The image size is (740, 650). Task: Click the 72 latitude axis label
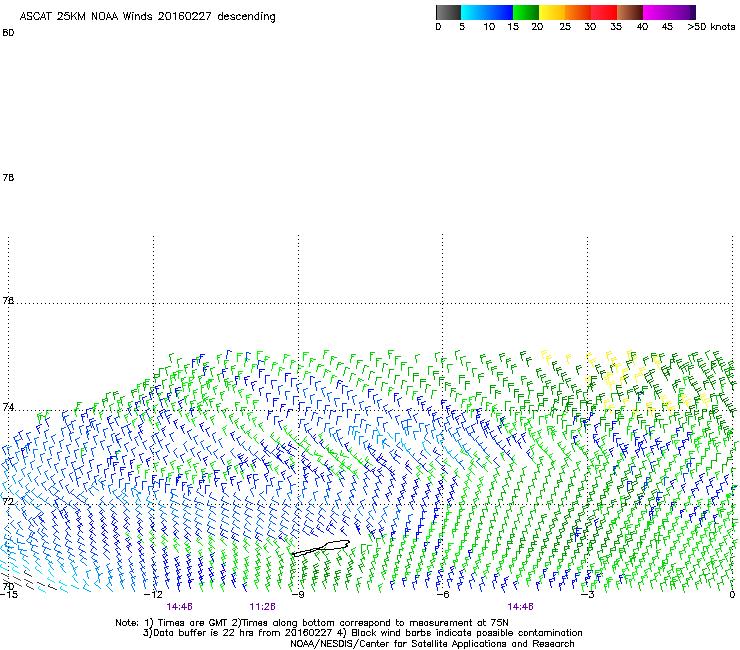(8, 501)
